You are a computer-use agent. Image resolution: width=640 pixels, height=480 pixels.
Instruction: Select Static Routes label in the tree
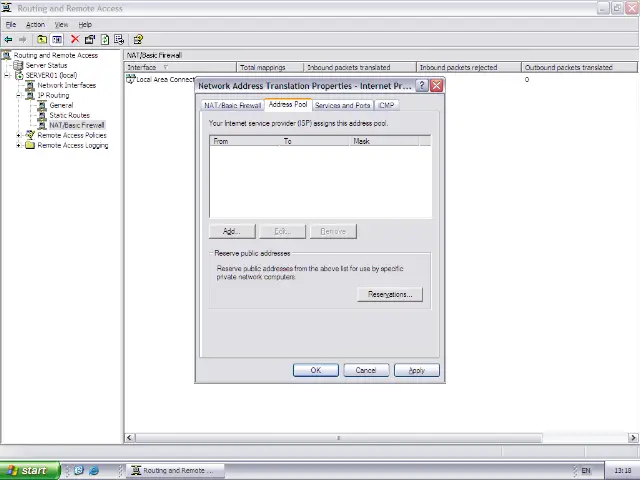pyautogui.click(x=69, y=116)
